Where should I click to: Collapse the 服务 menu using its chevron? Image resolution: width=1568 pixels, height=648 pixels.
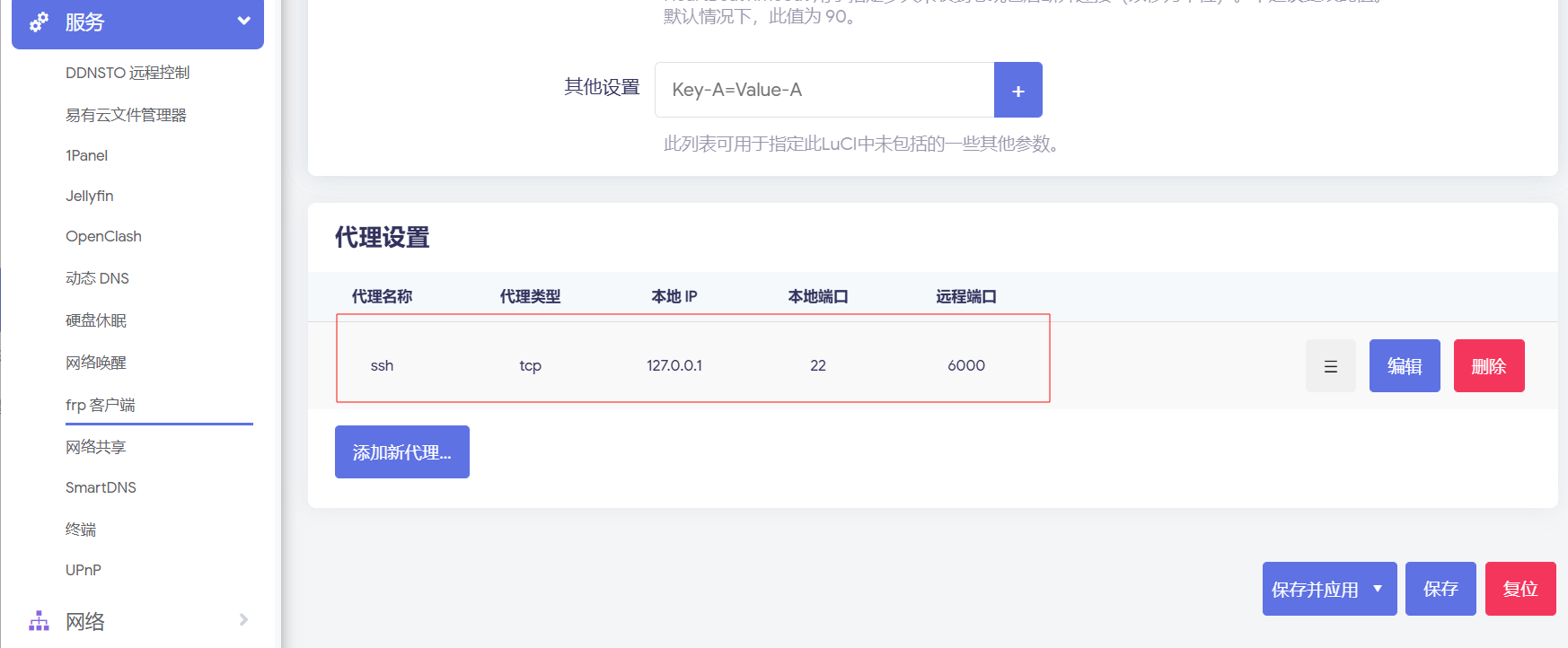click(243, 21)
